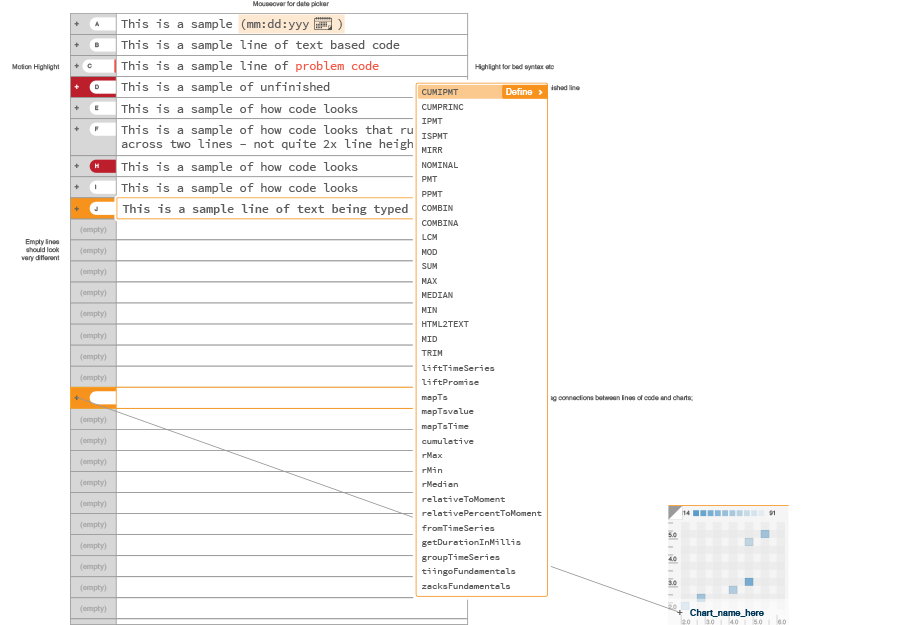901x625 pixels.
Task: Select the D line label pill
Action: tap(102, 87)
